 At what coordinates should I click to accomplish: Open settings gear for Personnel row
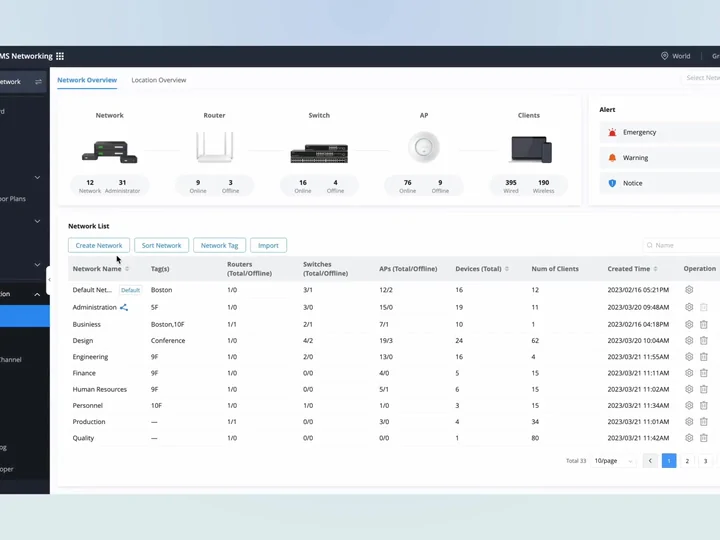(x=689, y=405)
